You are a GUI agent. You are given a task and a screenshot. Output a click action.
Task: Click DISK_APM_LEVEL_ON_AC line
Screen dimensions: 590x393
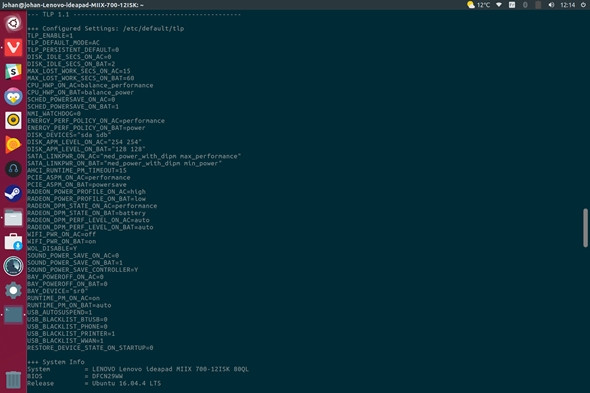click(x=85, y=142)
